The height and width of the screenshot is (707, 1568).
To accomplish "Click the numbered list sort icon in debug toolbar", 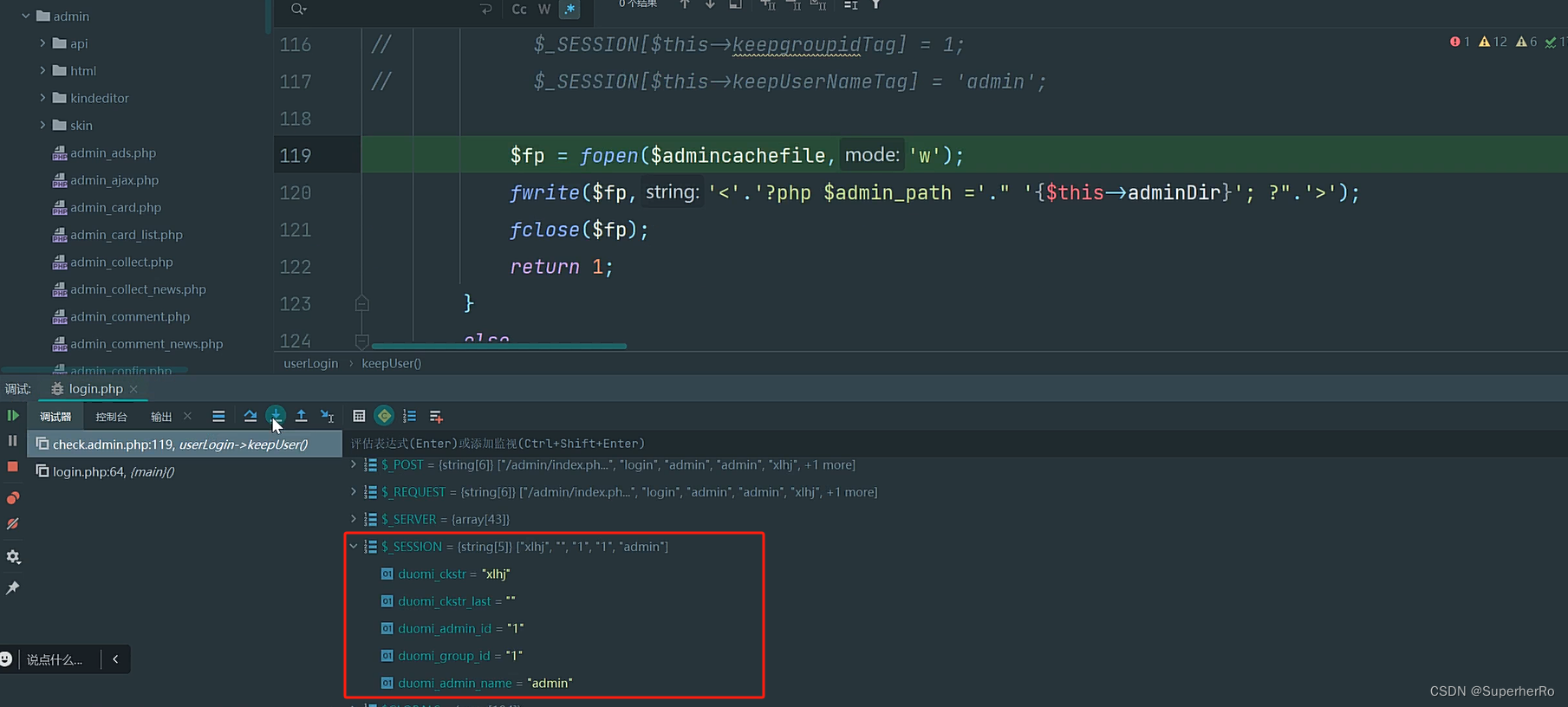I will pyautogui.click(x=410, y=417).
